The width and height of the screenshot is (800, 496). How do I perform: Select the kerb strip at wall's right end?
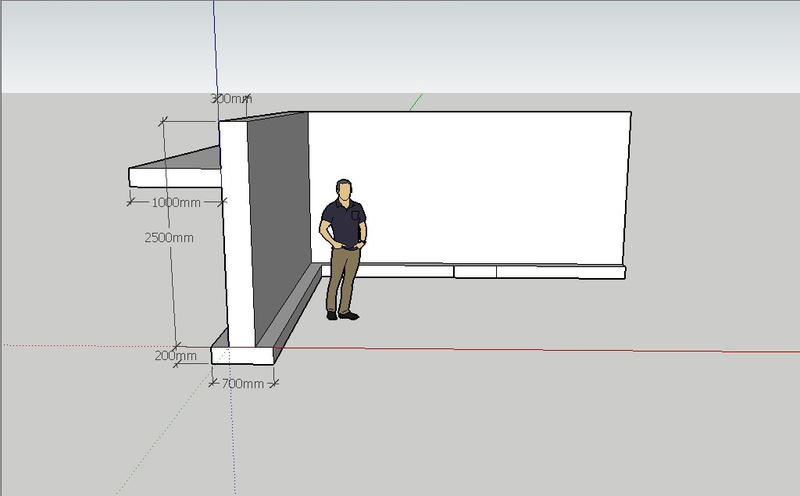560,271
